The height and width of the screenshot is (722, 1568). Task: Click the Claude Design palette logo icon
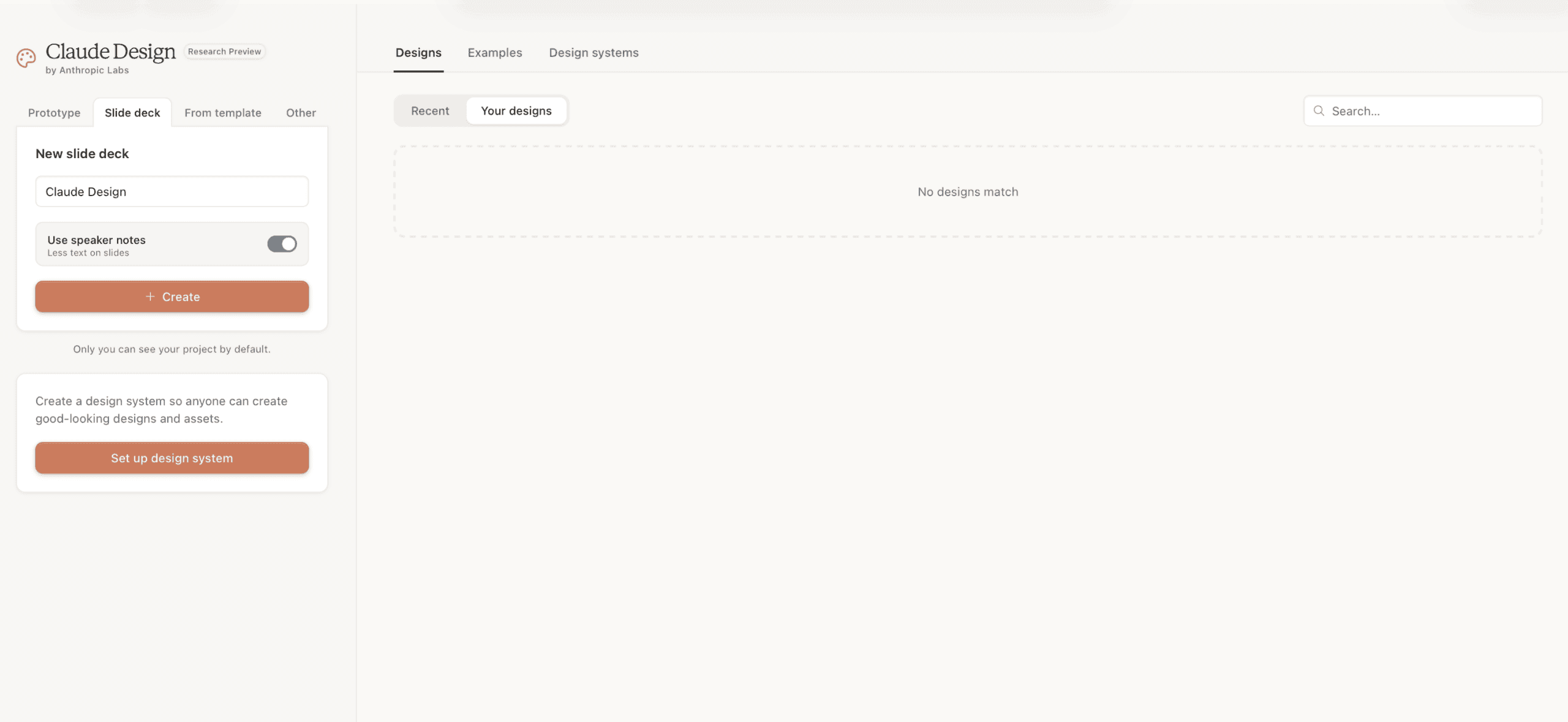pyautogui.click(x=26, y=58)
